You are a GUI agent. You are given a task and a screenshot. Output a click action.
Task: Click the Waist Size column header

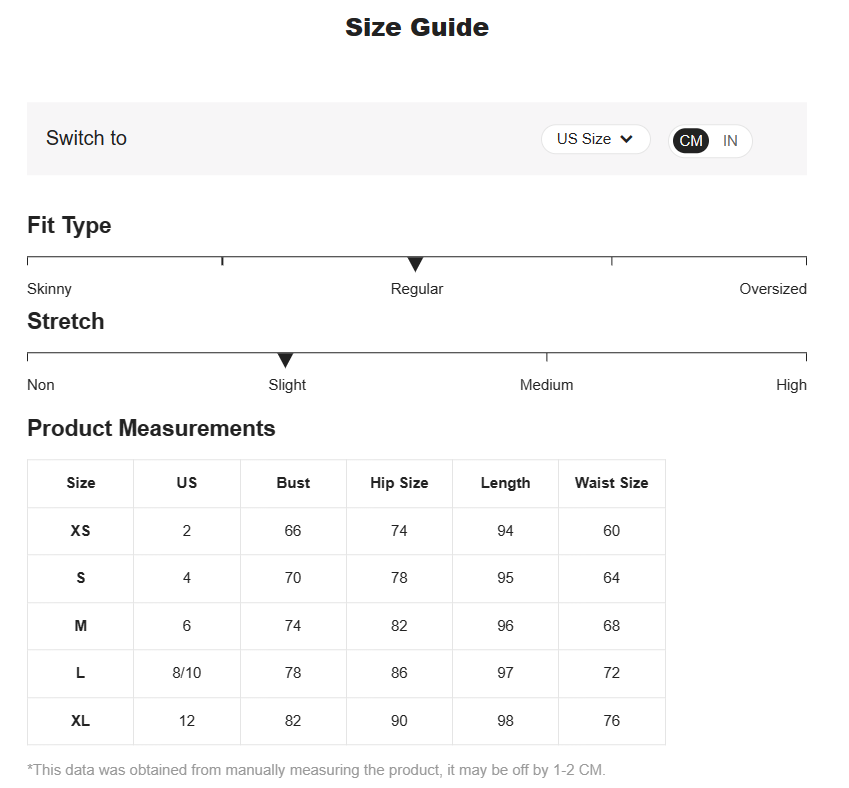[x=611, y=483]
